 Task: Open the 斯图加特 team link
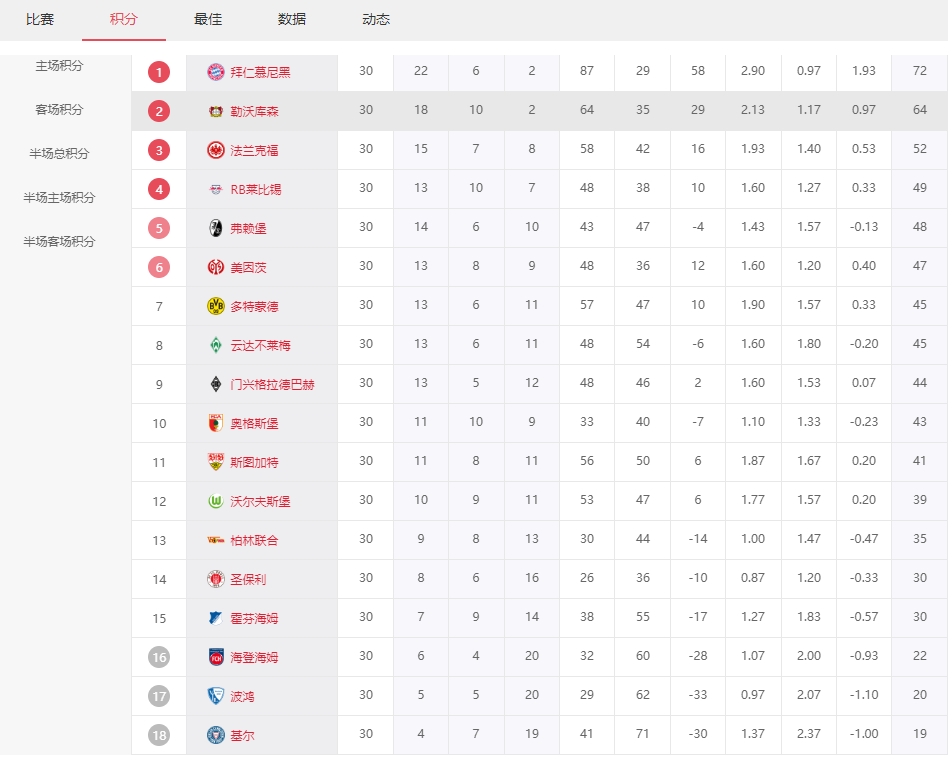tap(254, 462)
